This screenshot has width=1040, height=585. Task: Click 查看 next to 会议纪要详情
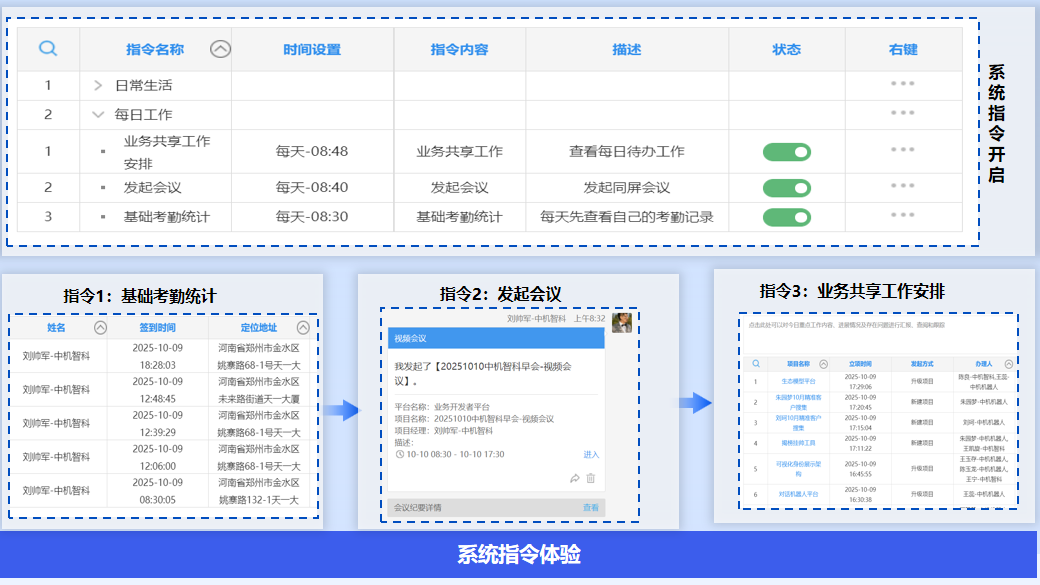point(591,507)
